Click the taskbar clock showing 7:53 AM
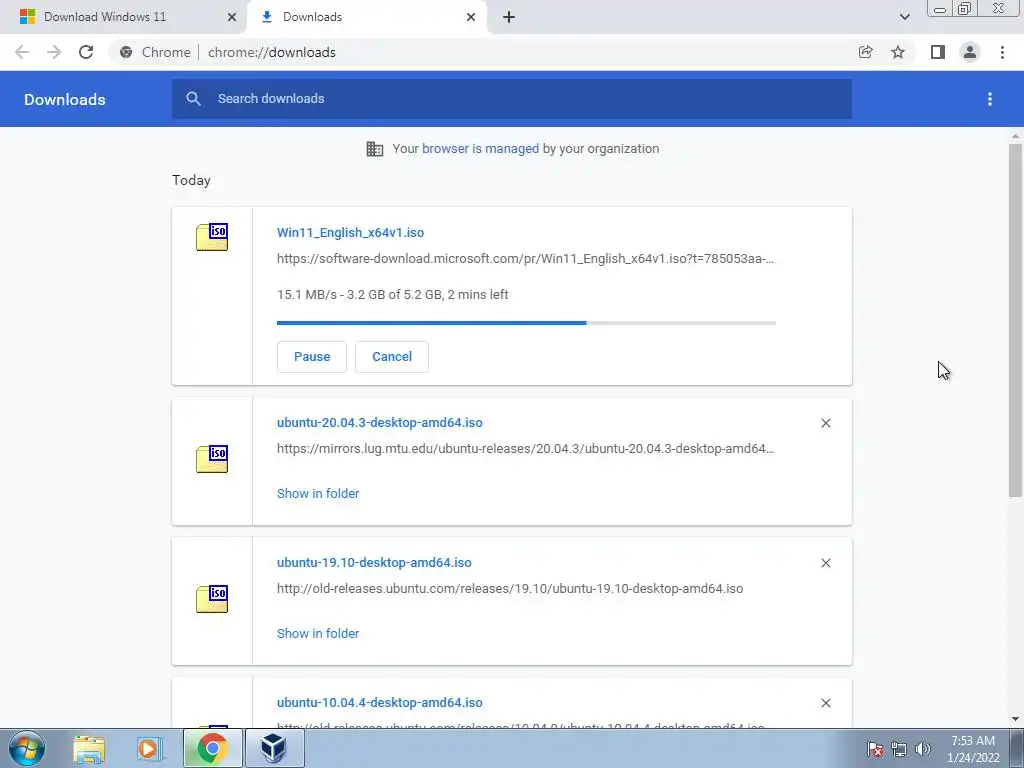The image size is (1024, 768). [973, 749]
